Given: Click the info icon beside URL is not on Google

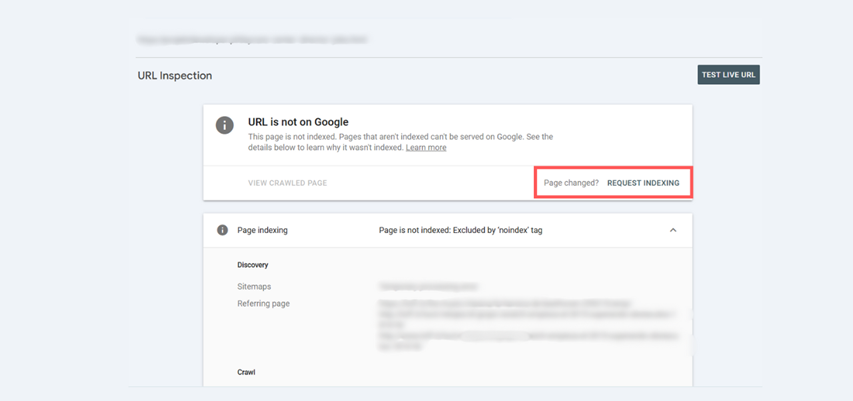Looking at the screenshot, I should 225,125.
